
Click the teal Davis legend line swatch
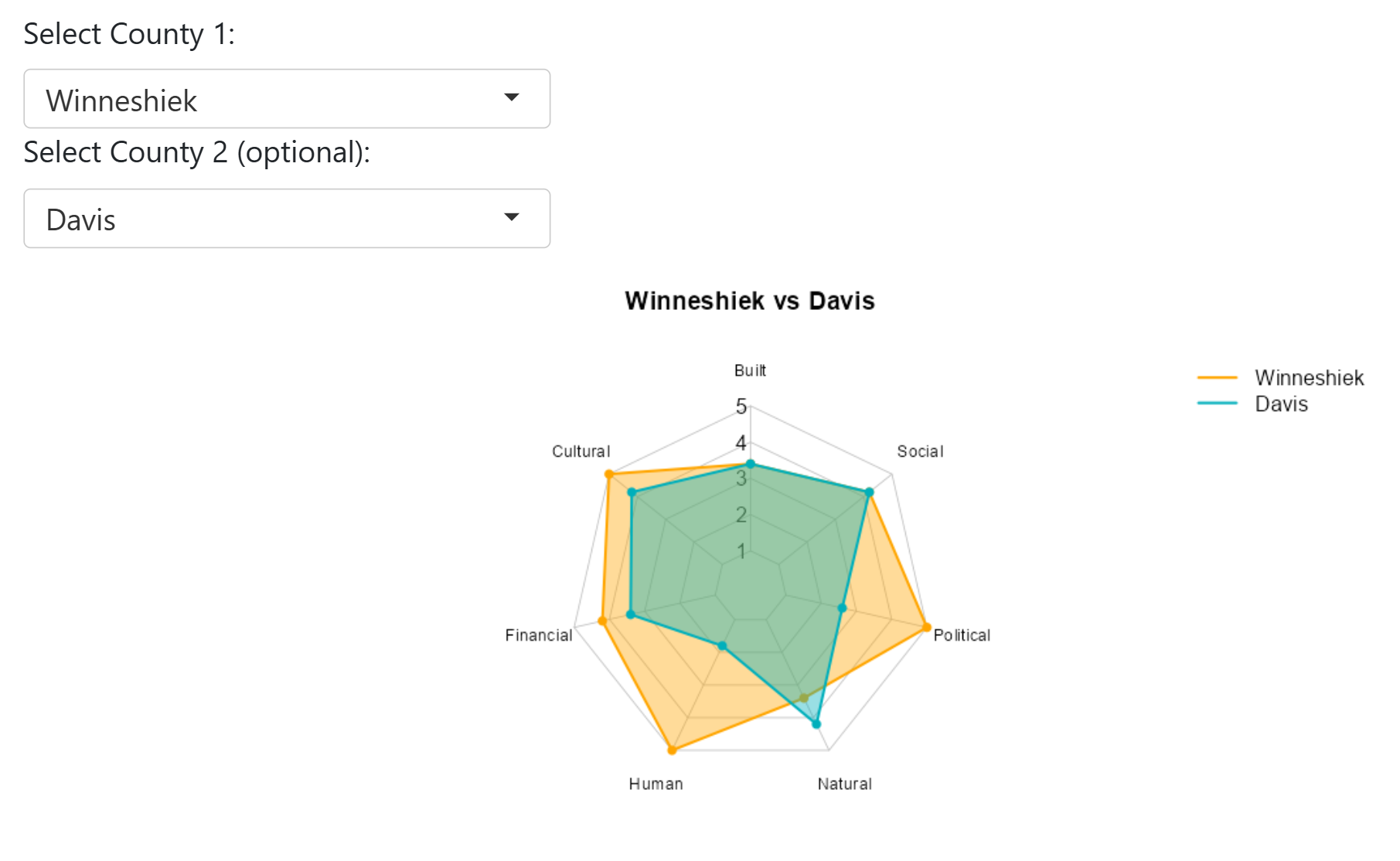(1218, 403)
